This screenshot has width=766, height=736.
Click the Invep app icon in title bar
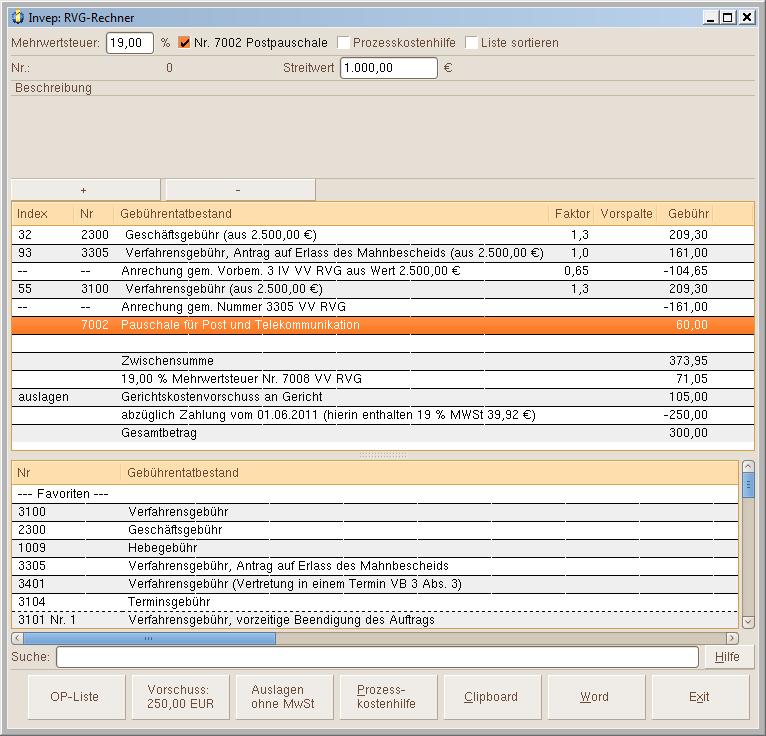coord(18,18)
